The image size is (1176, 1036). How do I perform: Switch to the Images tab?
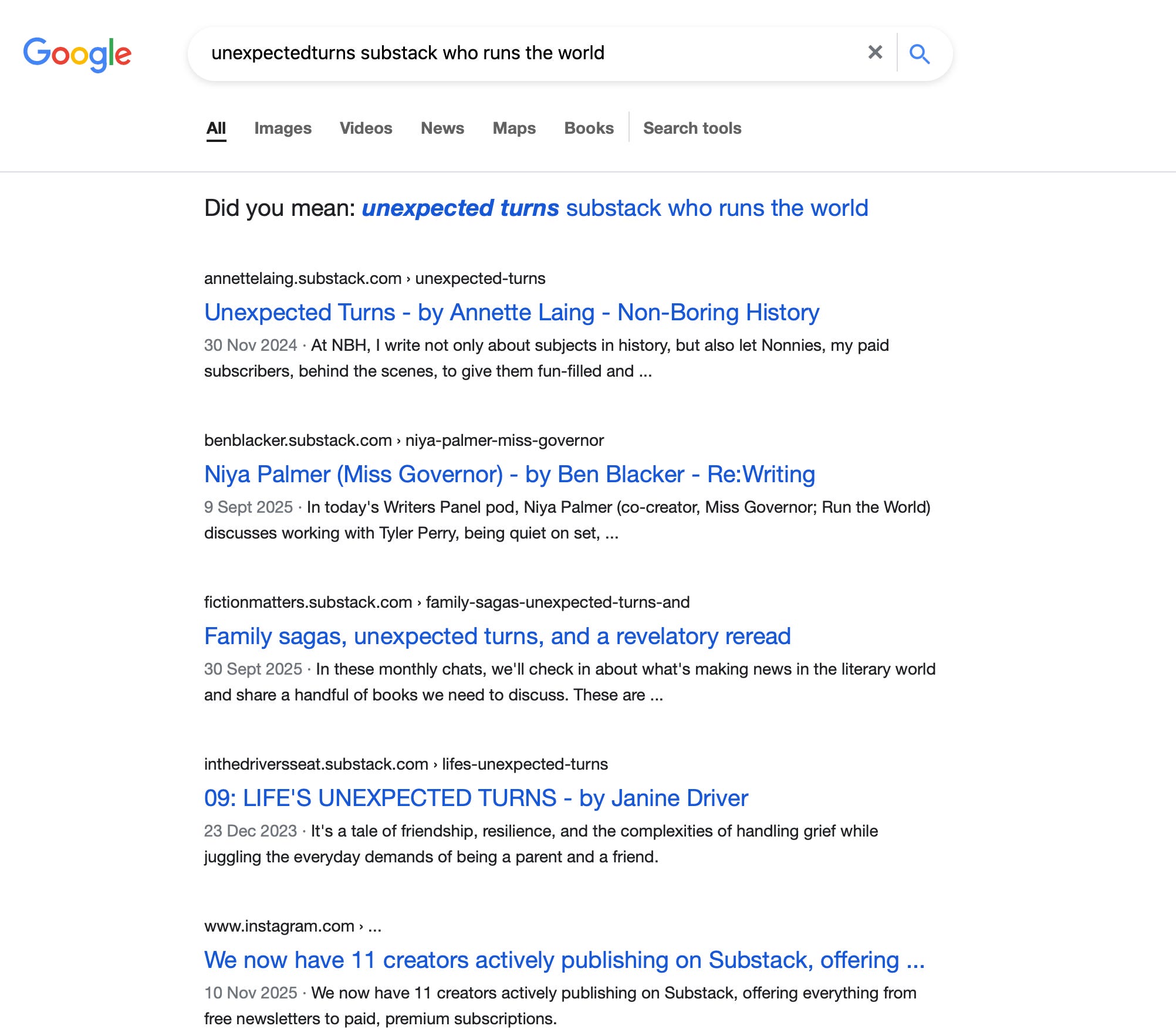[282, 128]
